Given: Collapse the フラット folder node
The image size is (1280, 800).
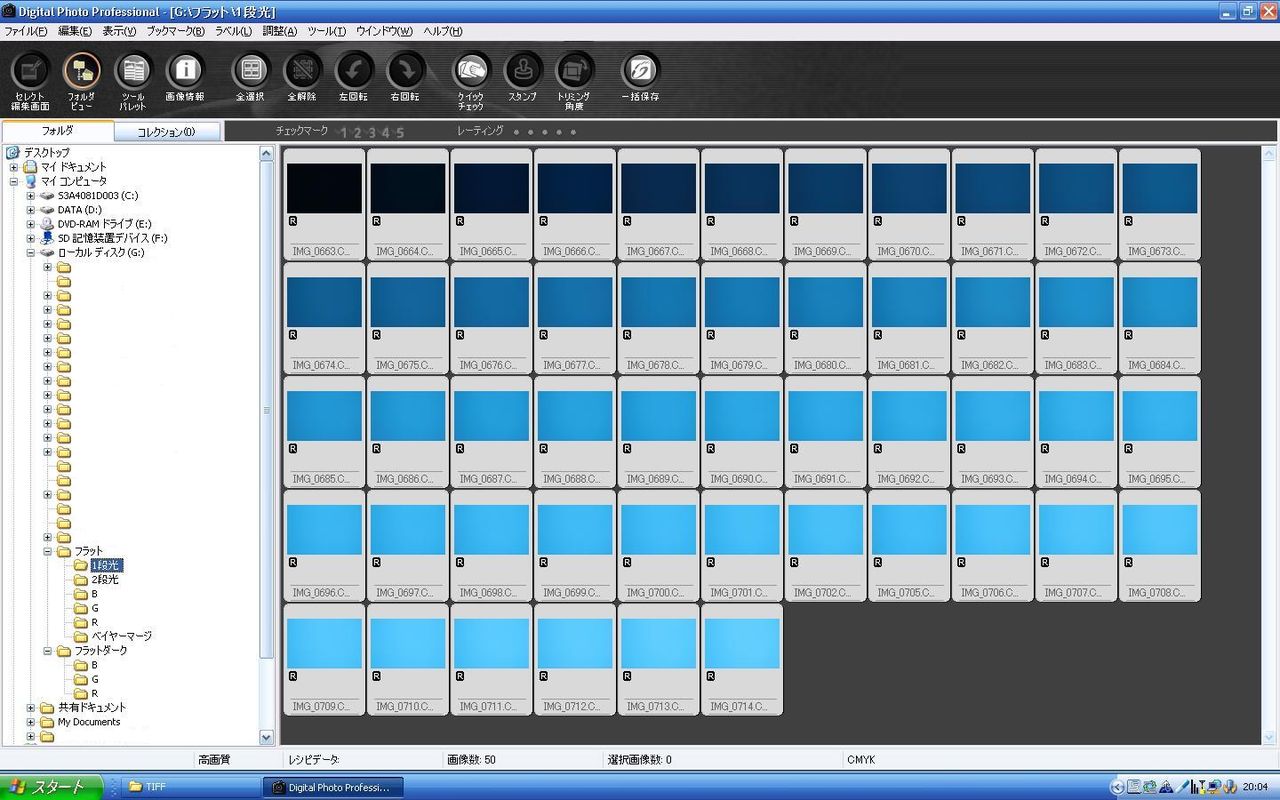Looking at the screenshot, I should [x=47, y=551].
